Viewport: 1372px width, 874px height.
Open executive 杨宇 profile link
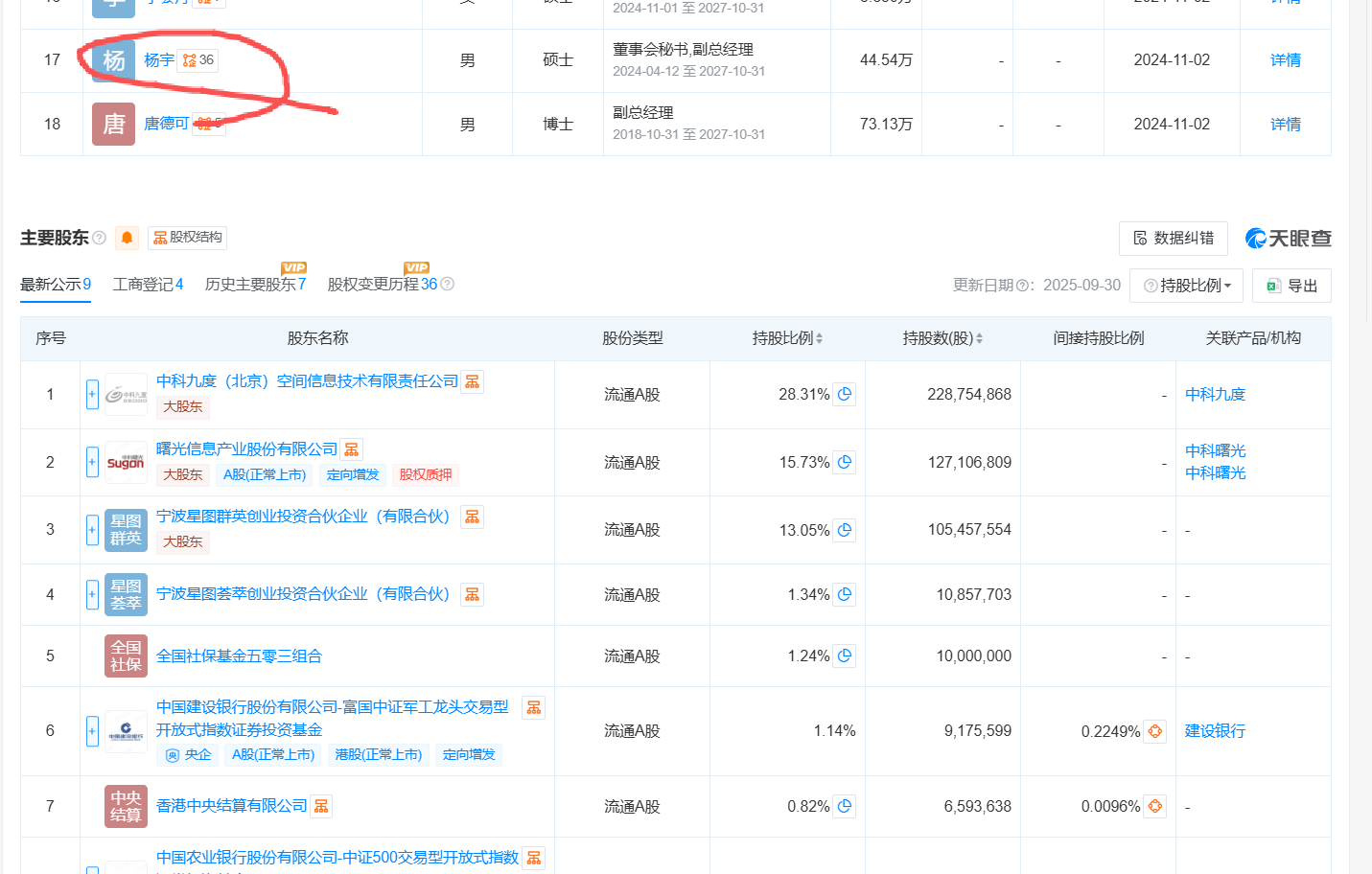159,60
